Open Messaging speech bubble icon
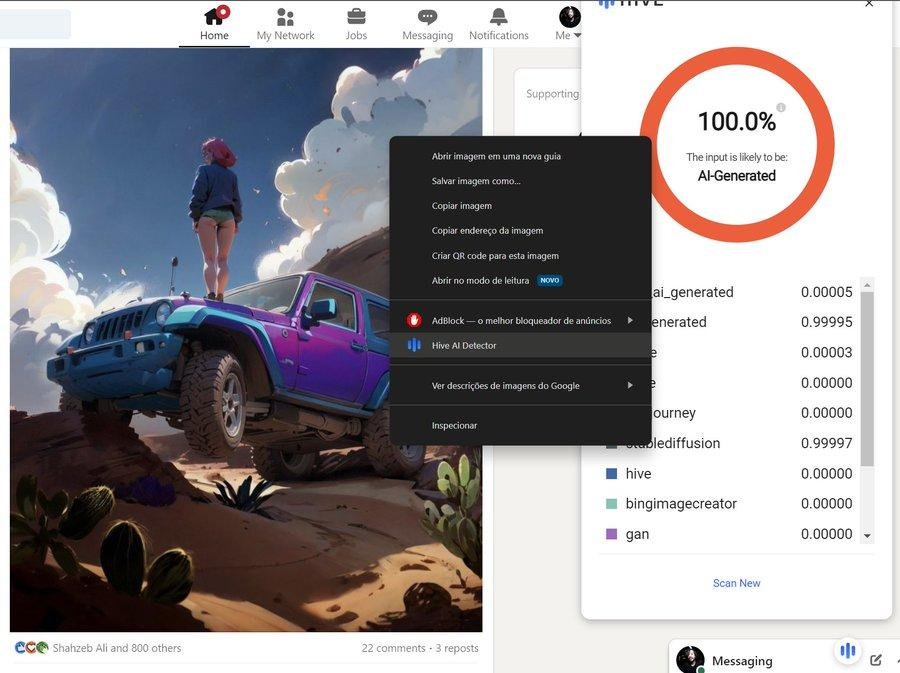 [427, 17]
